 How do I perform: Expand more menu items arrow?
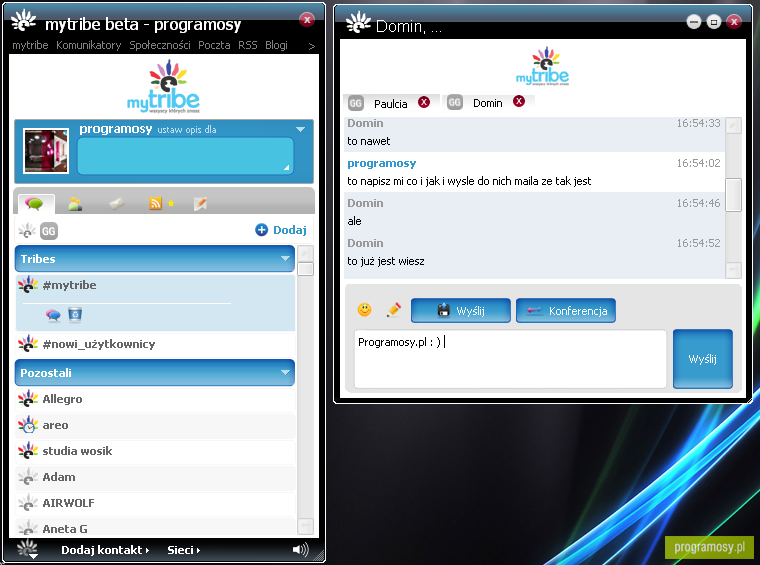[312, 46]
